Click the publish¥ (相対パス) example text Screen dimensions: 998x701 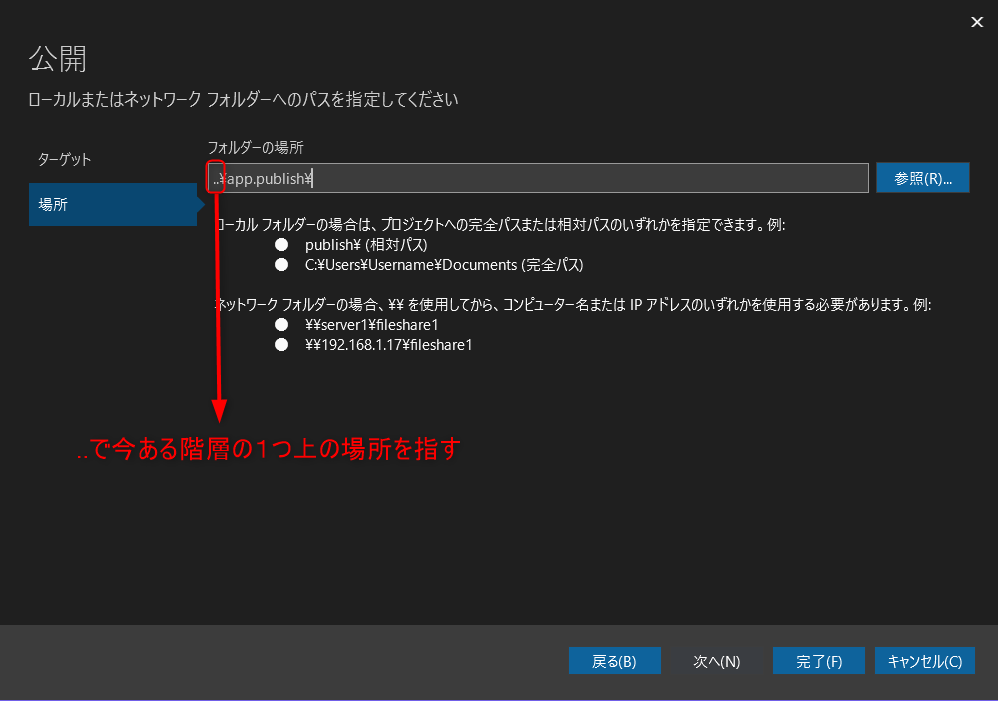coord(370,245)
